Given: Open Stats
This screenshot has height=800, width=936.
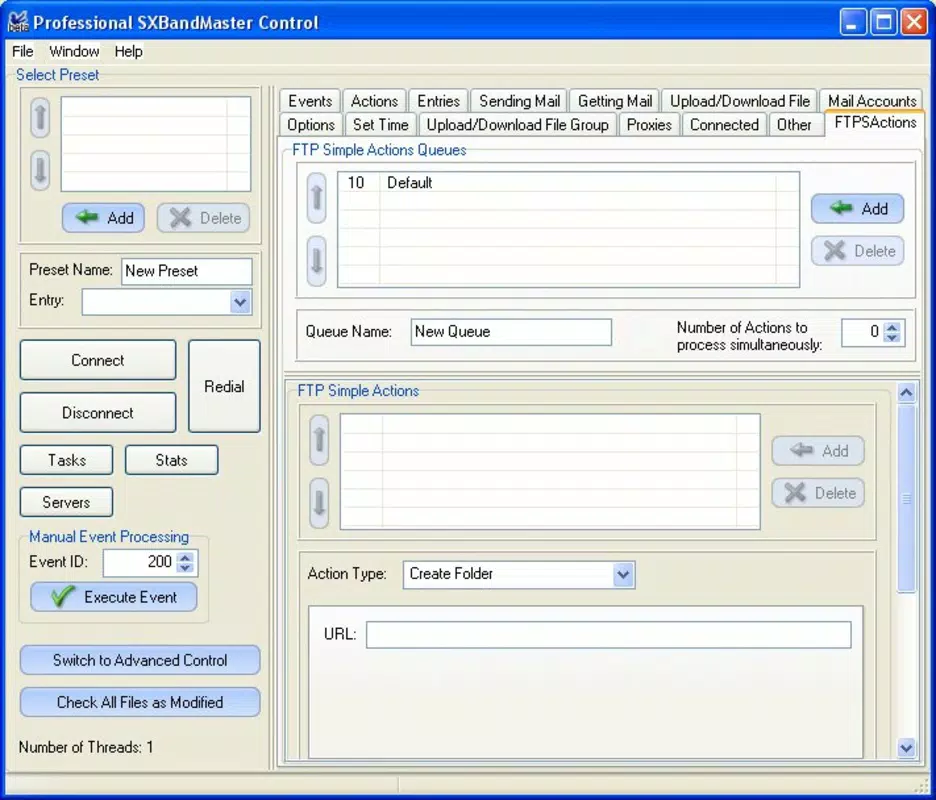Looking at the screenshot, I should click(171, 460).
